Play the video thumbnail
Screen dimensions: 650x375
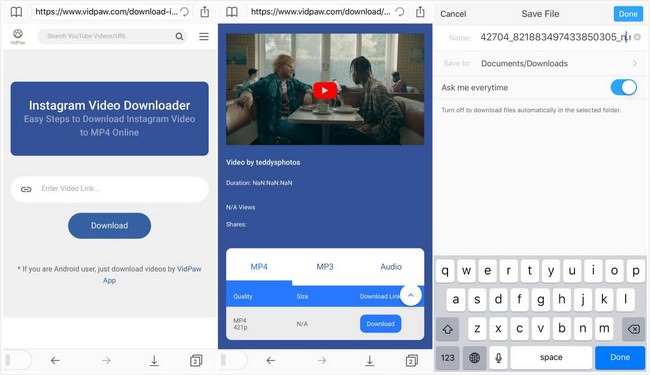[x=325, y=90]
